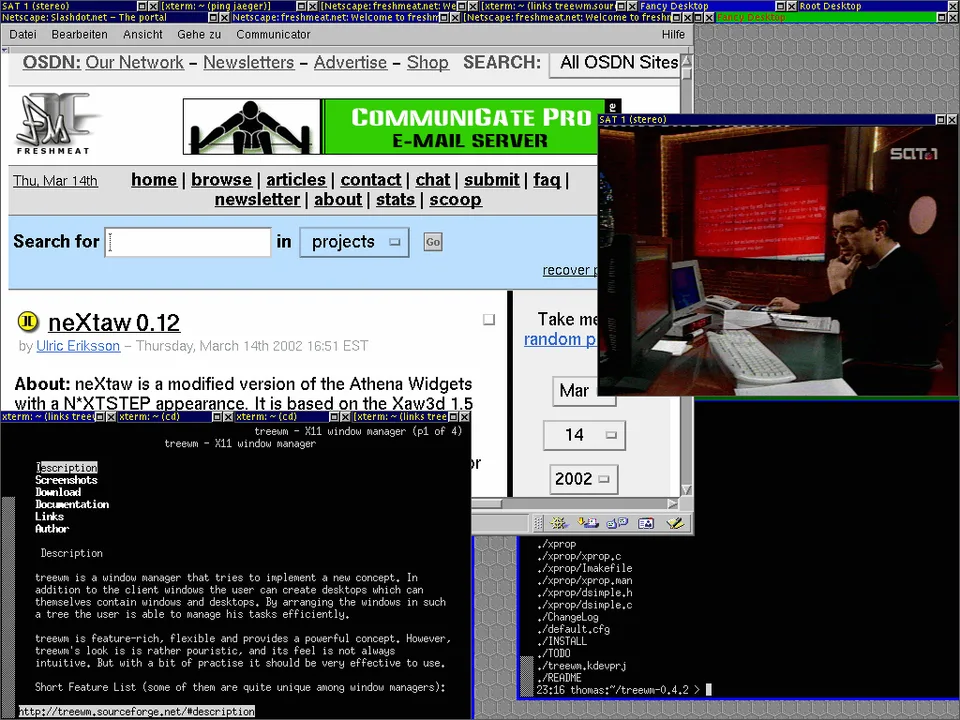
Task: Select Author link in links browser
Action: pos(52,529)
